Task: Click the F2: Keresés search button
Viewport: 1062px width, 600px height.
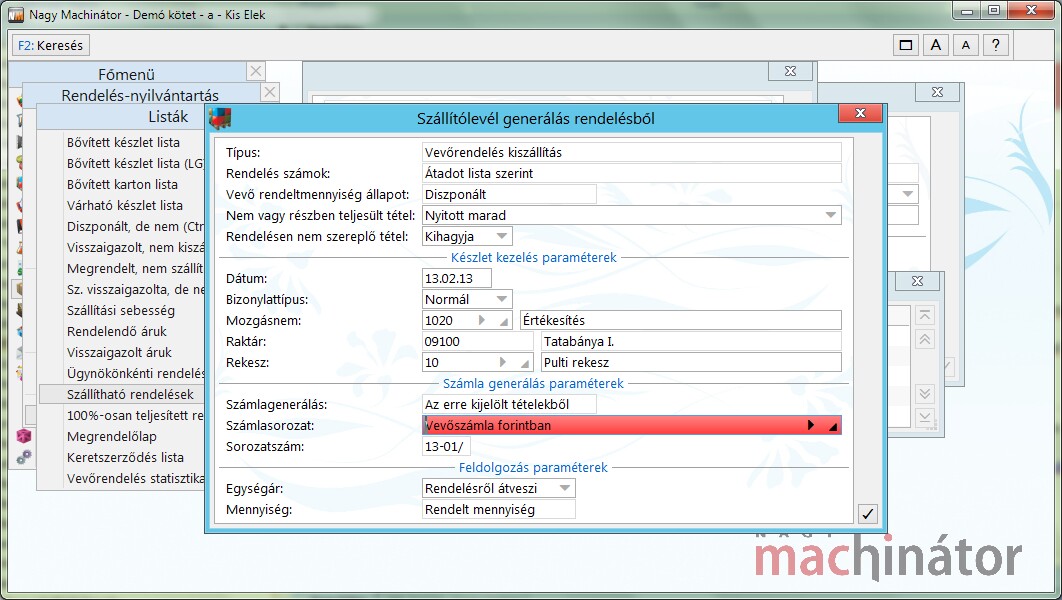Action: pyautogui.click(x=51, y=45)
